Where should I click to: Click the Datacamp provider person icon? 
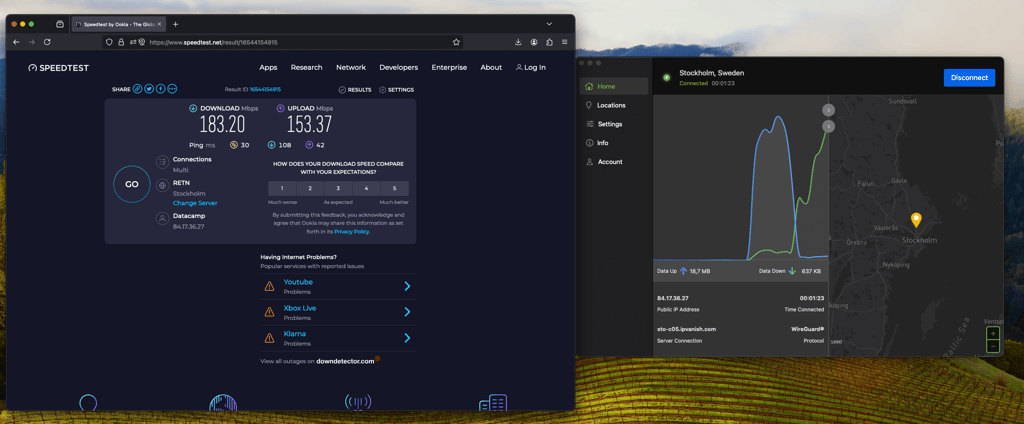[162, 218]
